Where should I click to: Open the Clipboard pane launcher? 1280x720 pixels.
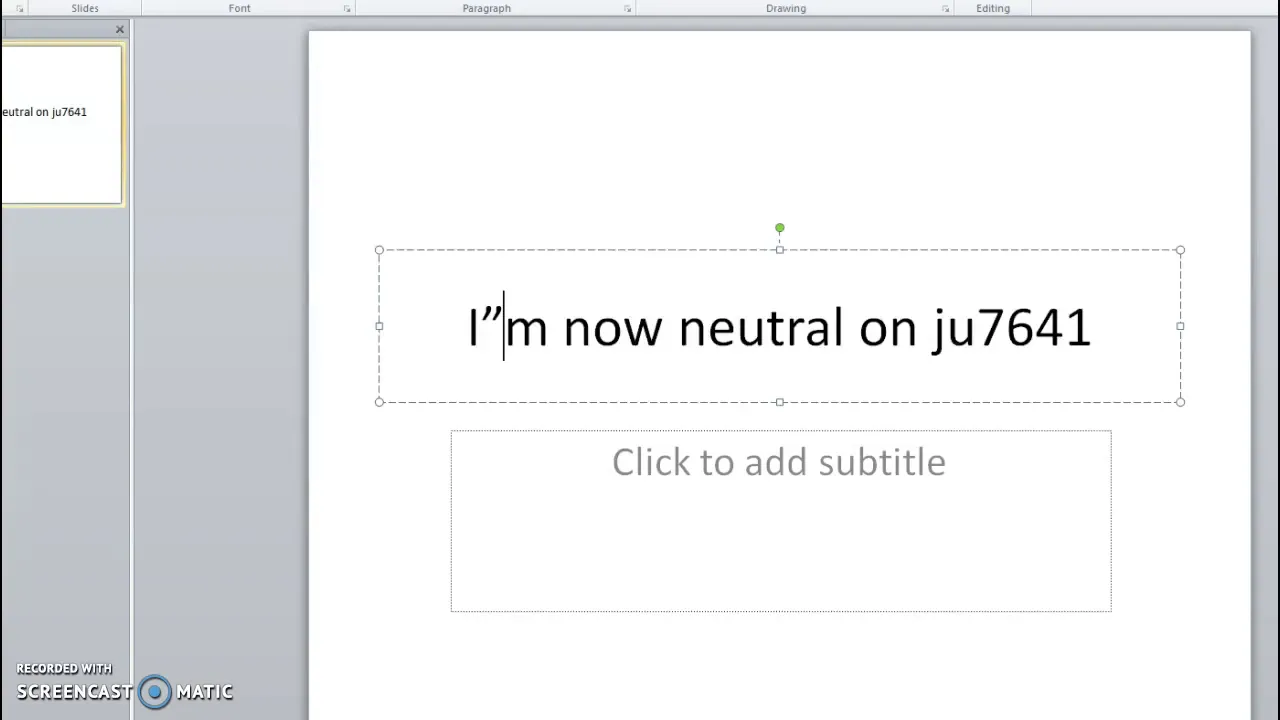pyautogui.click(x=19, y=9)
